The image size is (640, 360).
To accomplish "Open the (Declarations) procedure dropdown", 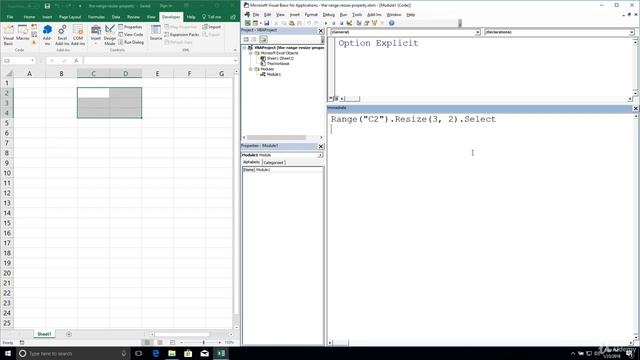I will pos(631,32).
